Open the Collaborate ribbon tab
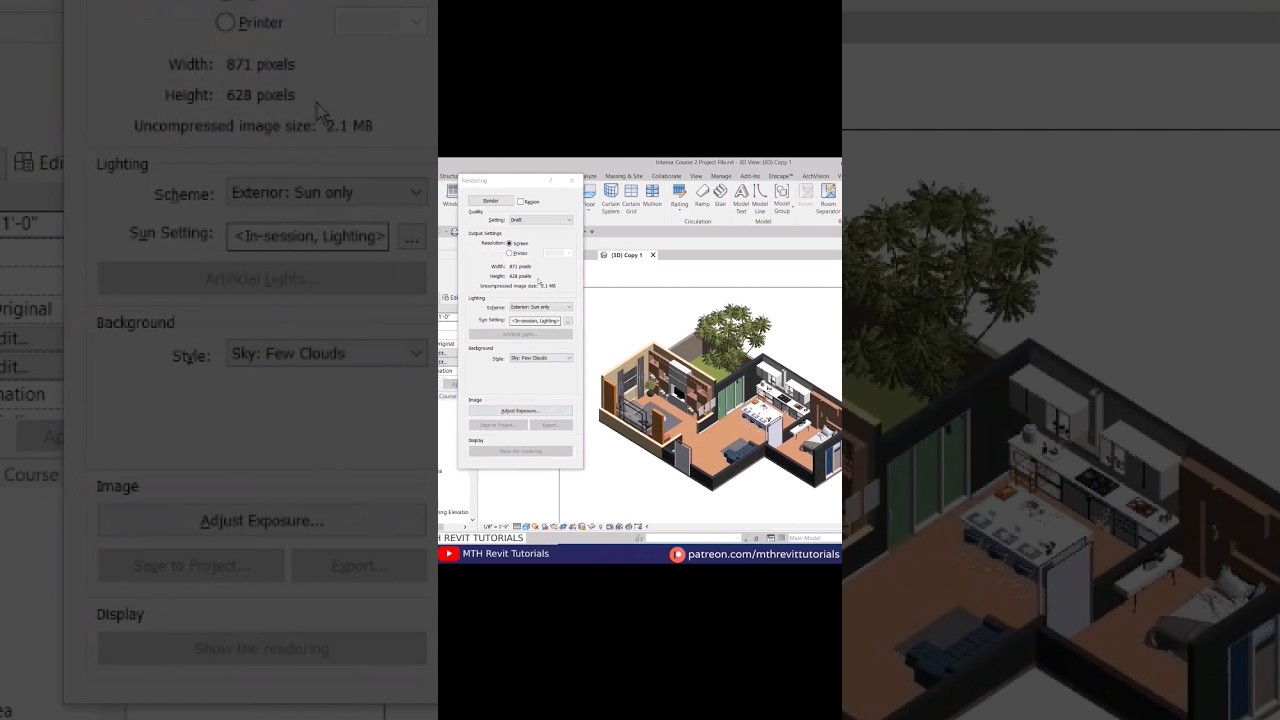Screen dimensions: 1280x720 666,176
